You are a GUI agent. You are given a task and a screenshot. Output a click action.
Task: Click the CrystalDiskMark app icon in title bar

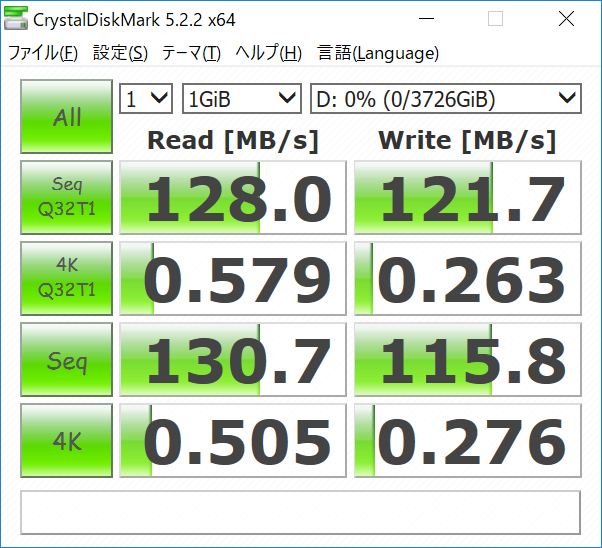point(16,18)
